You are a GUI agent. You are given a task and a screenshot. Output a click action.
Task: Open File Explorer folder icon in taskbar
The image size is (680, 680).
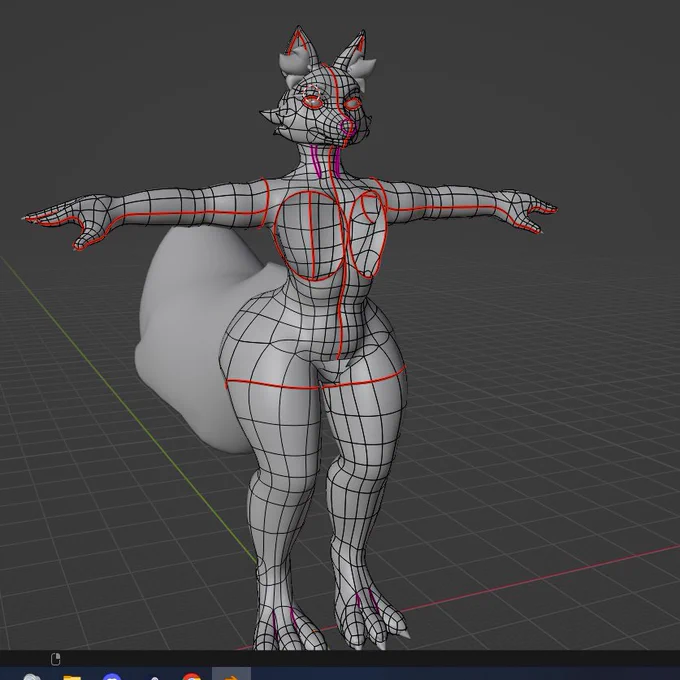tap(72, 677)
